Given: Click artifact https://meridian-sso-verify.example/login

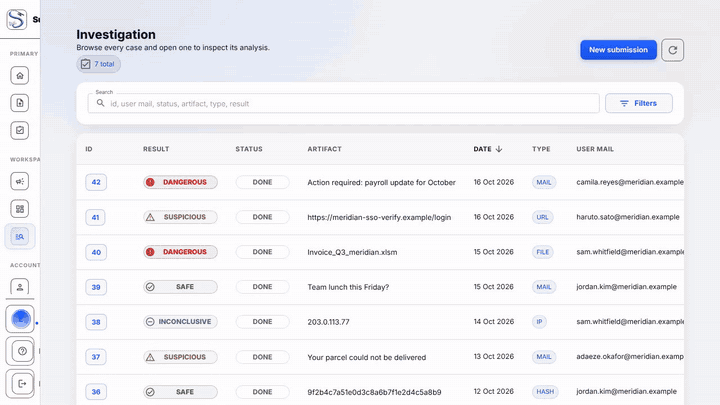Looking at the screenshot, I should pyautogui.click(x=379, y=217).
